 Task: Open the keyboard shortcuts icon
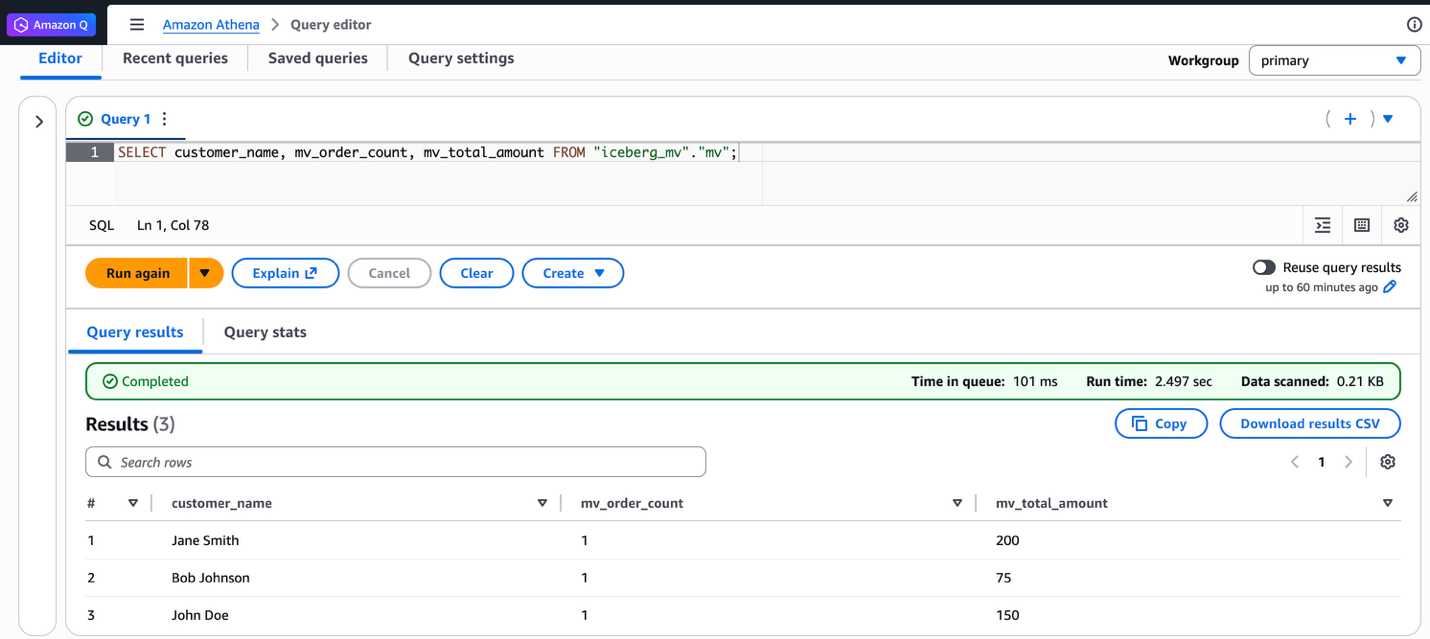click(x=1361, y=226)
